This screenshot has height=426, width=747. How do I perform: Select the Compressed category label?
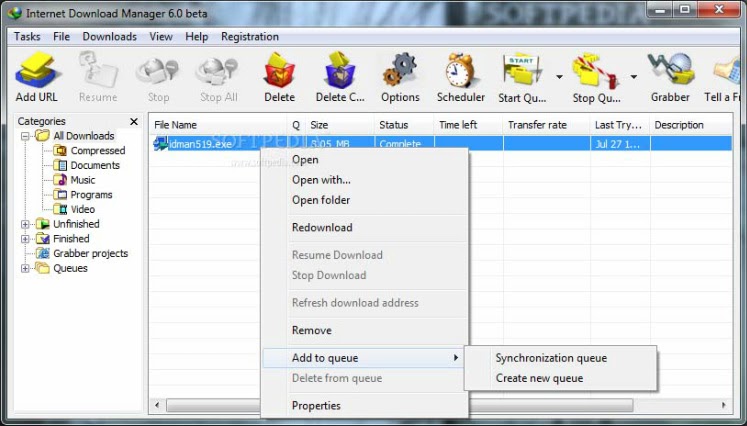click(x=98, y=151)
